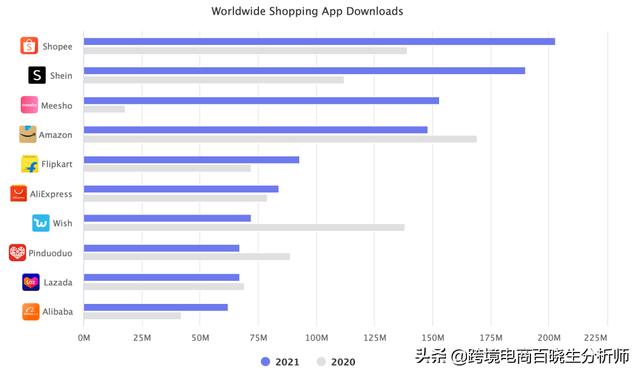Click the Shopee label text
This screenshot has width=640, height=375.
coord(57,47)
